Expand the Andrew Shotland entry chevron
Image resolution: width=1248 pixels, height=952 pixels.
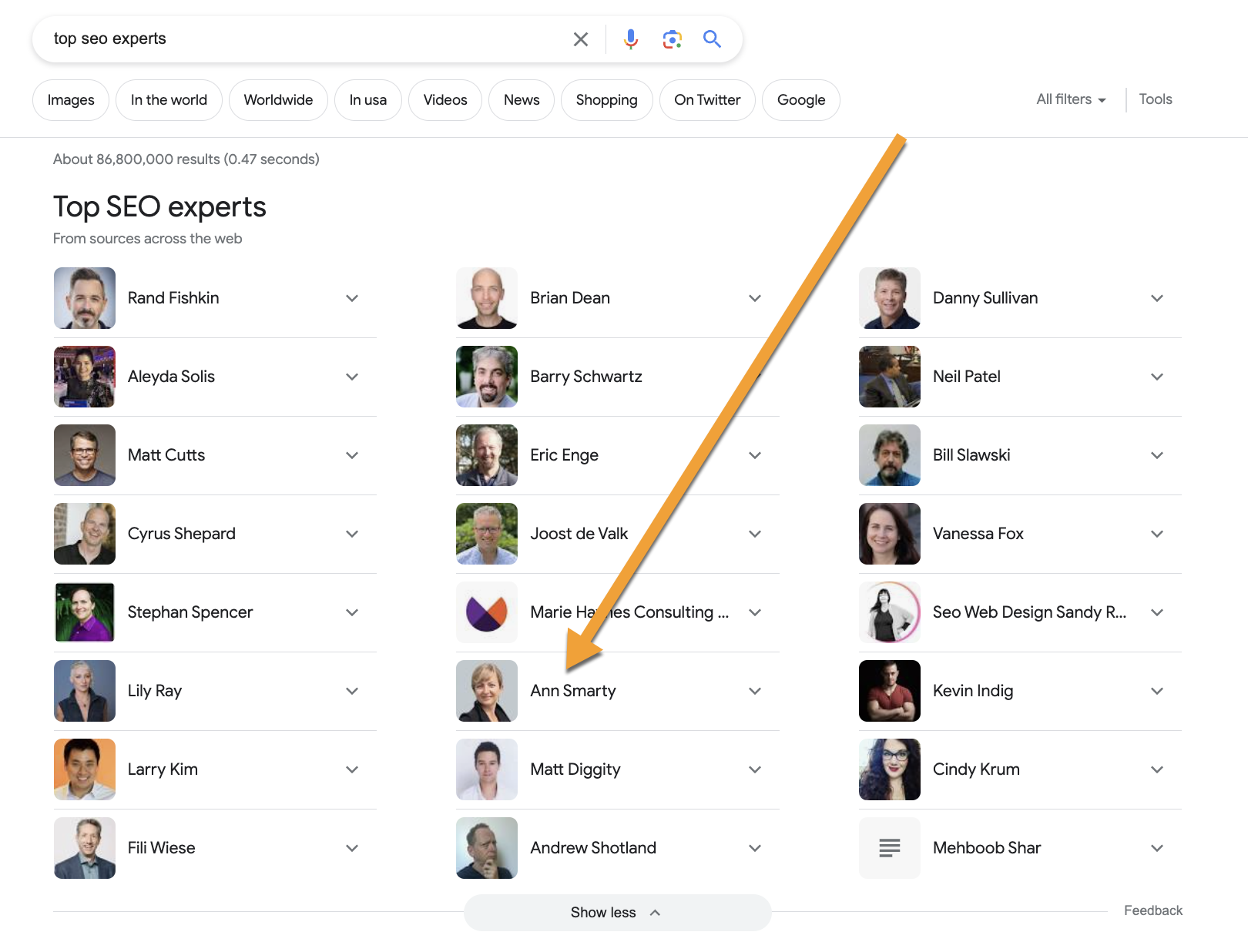[x=755, y=848]
